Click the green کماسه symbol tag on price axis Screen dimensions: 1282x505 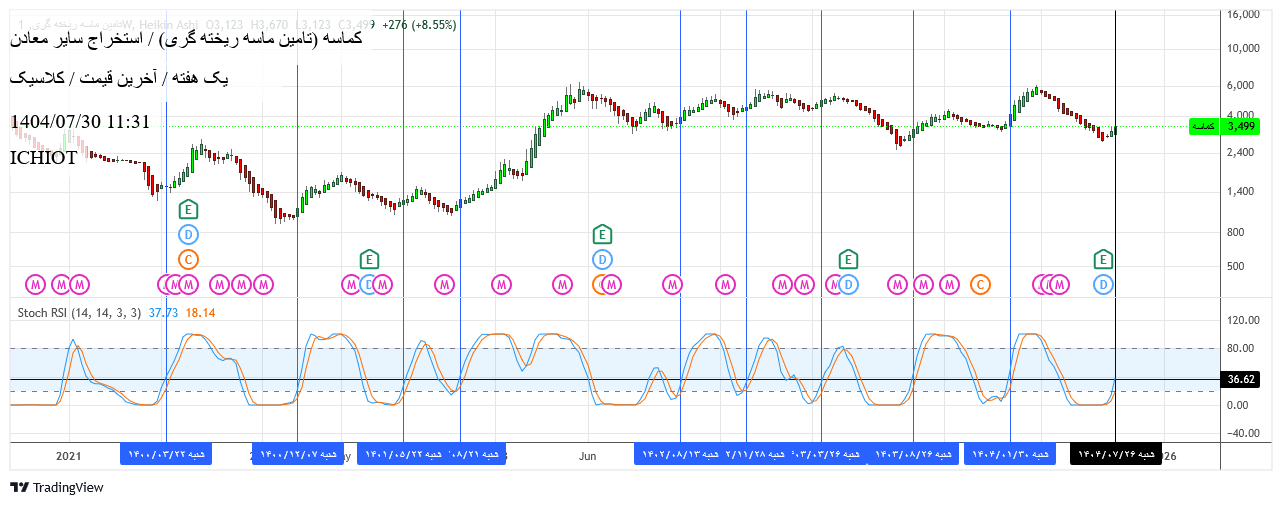[1205, 126]
